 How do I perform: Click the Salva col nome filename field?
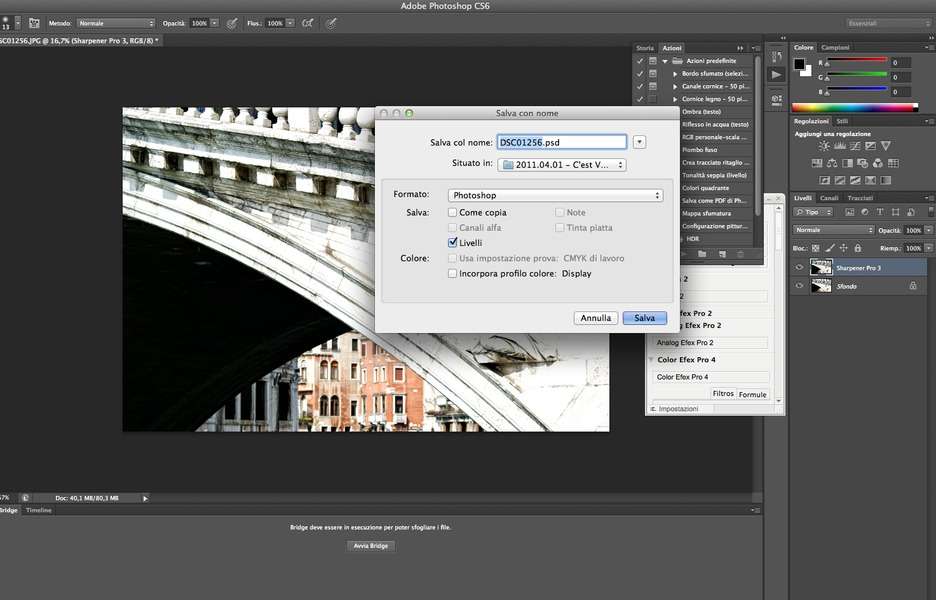tap(561, 142)
